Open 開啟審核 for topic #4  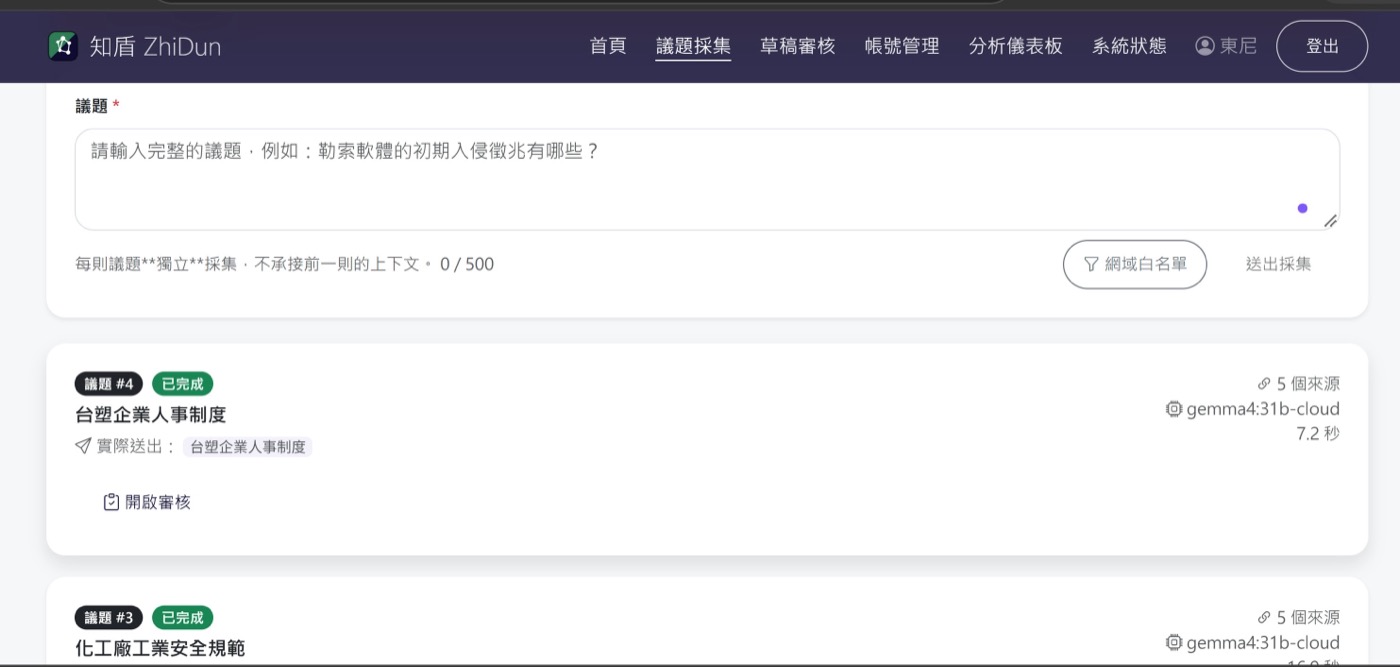147,502
